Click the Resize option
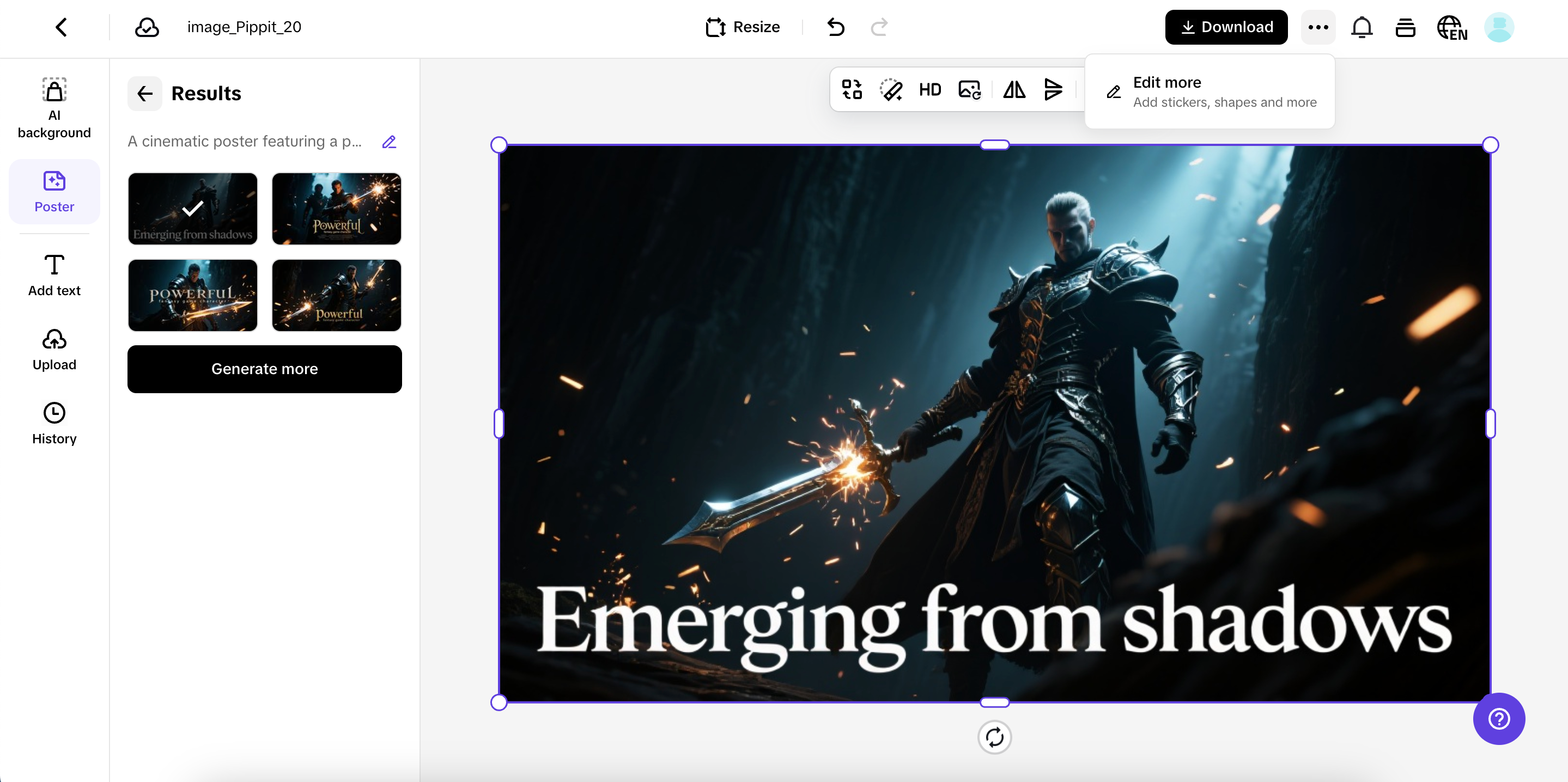1568x782 pixels. point(743,27)
